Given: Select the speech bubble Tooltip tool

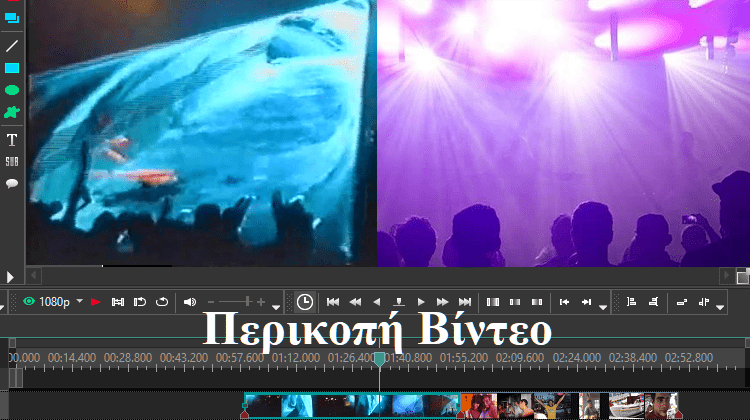Looking at the screenshot, I should click(x=12, y=184).
